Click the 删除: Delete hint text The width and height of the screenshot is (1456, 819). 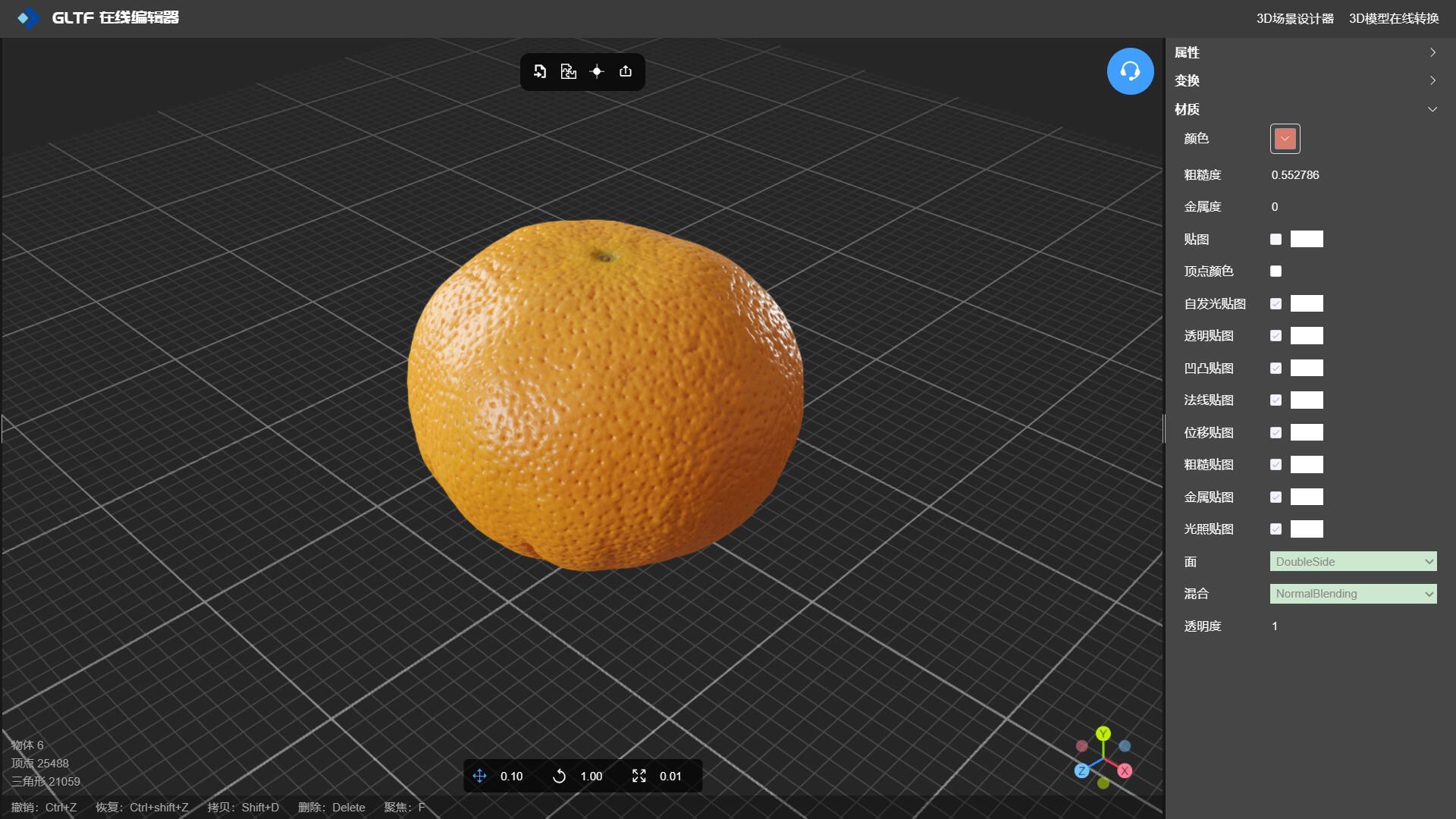coord(331,807)
